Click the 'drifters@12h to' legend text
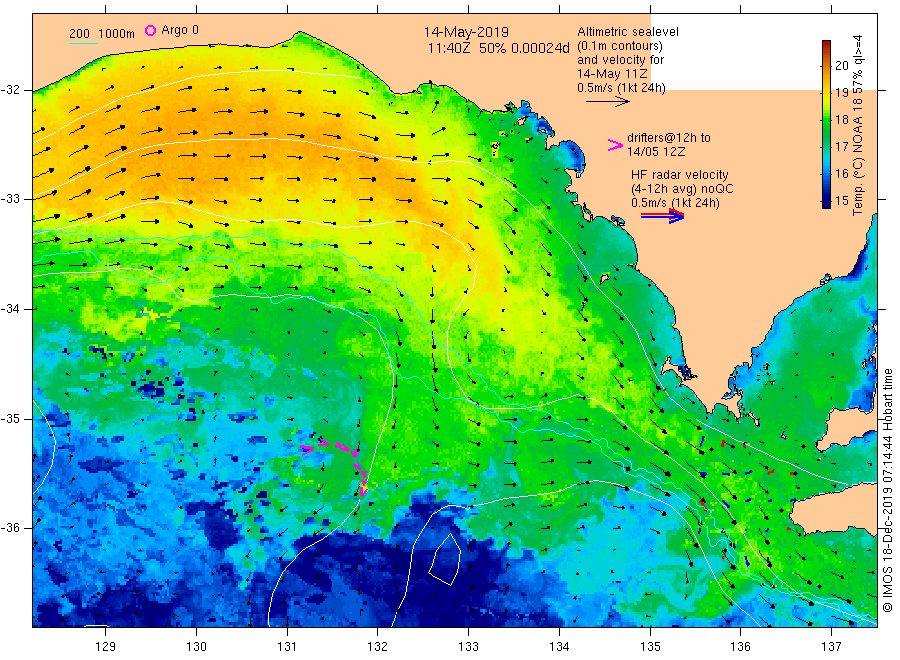Image resolution: width=900 pixels, height=660 pixels. (x=669, y=138)
